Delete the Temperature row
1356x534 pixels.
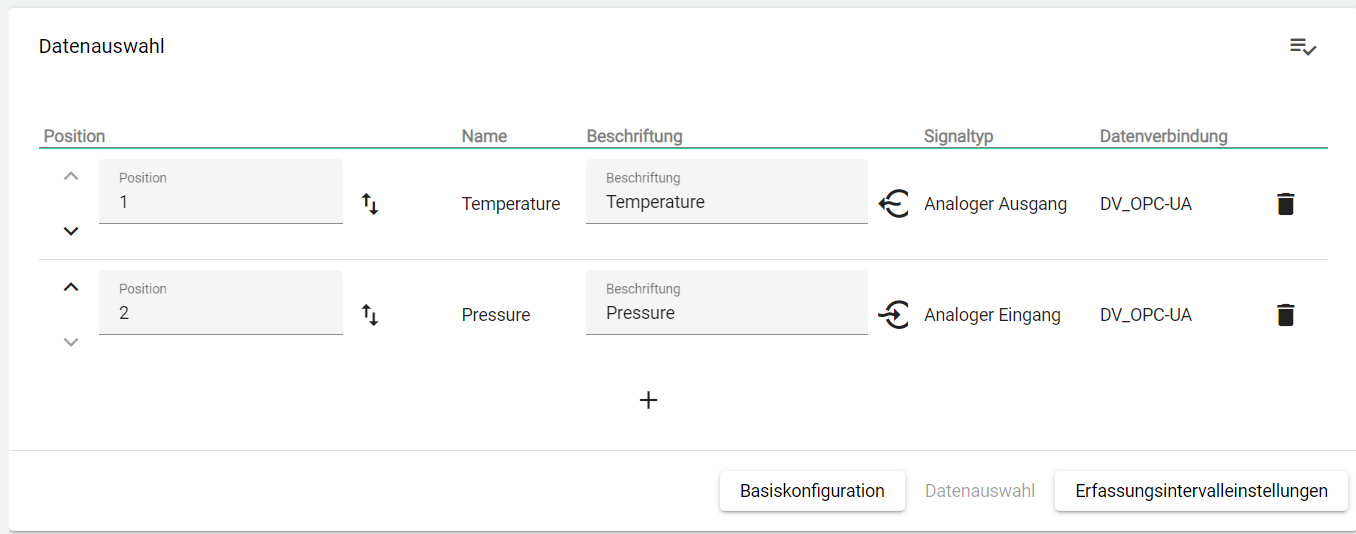coord(1286,204)
